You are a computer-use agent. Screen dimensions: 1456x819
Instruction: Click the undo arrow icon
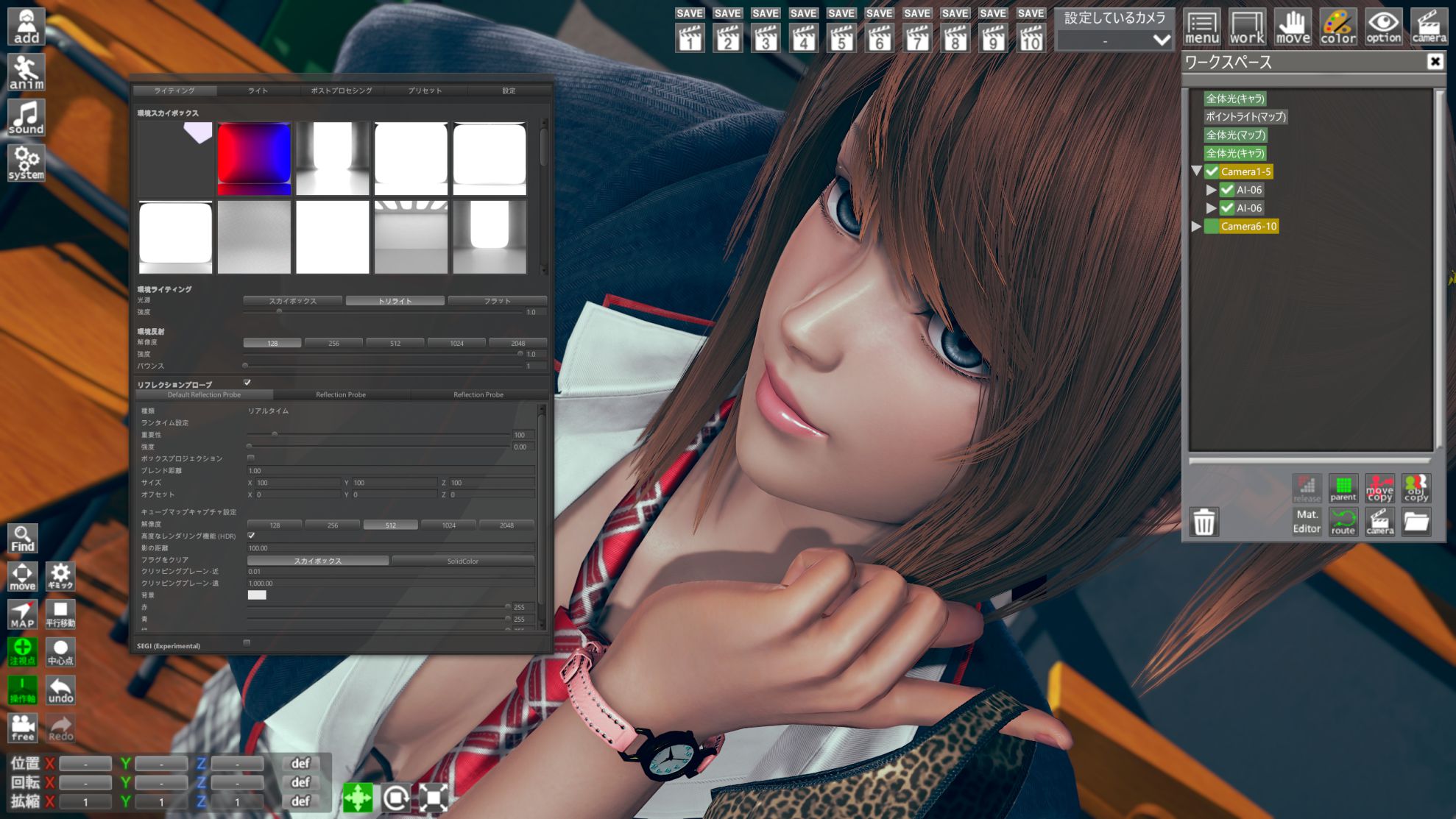tap(60, 690)
